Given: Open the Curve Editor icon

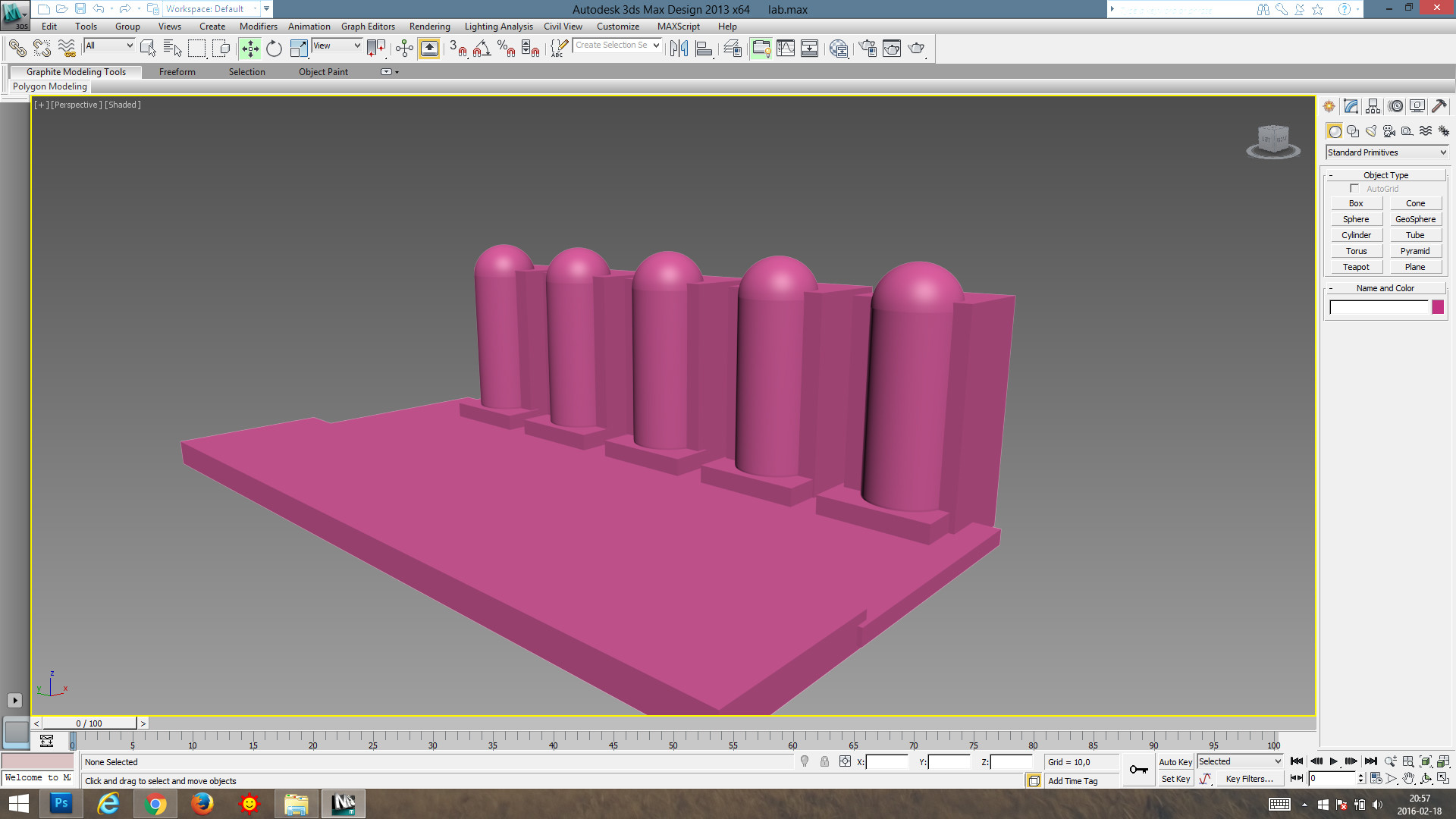Looking at the screenshot, I should point(786,49).
